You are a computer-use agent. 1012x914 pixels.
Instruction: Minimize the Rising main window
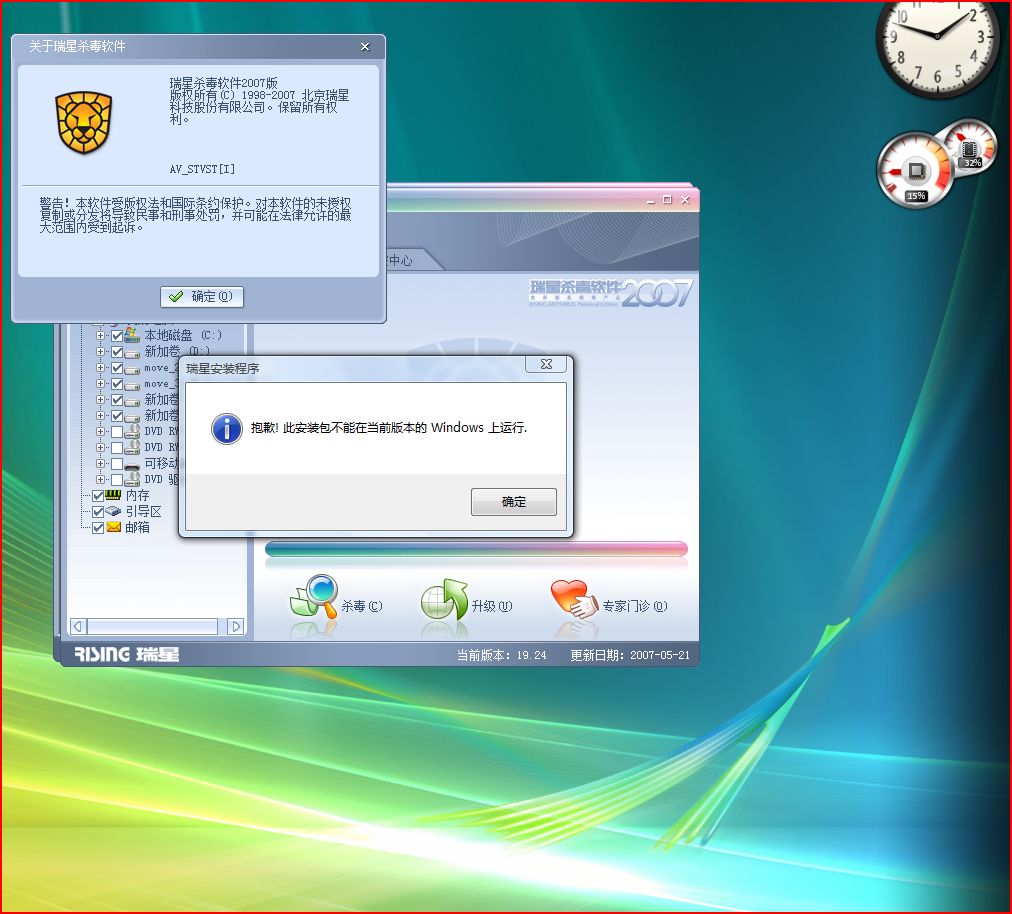(x=650, y=200)
